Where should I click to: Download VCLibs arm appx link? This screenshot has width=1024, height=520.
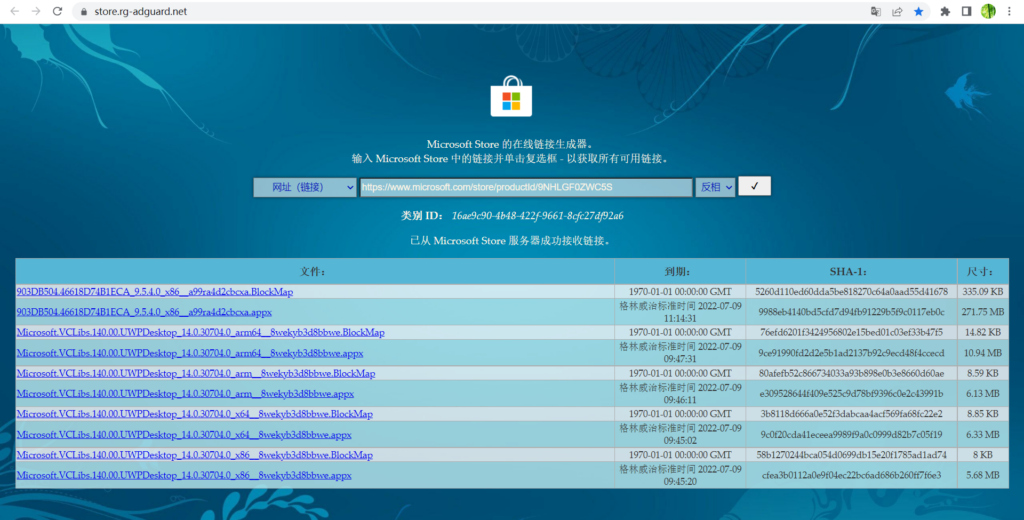(x=185, y=394)
